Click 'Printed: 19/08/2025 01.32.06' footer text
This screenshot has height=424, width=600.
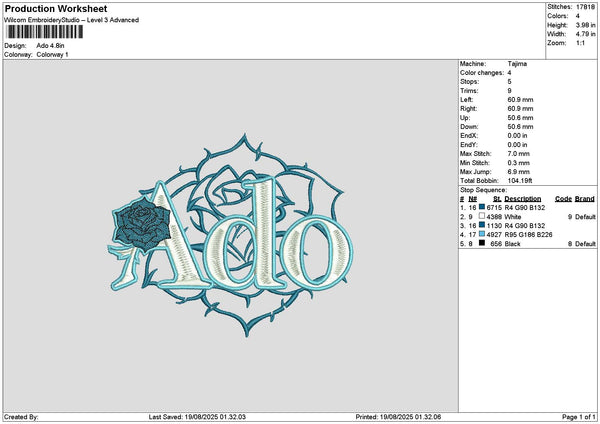[398, 417]
